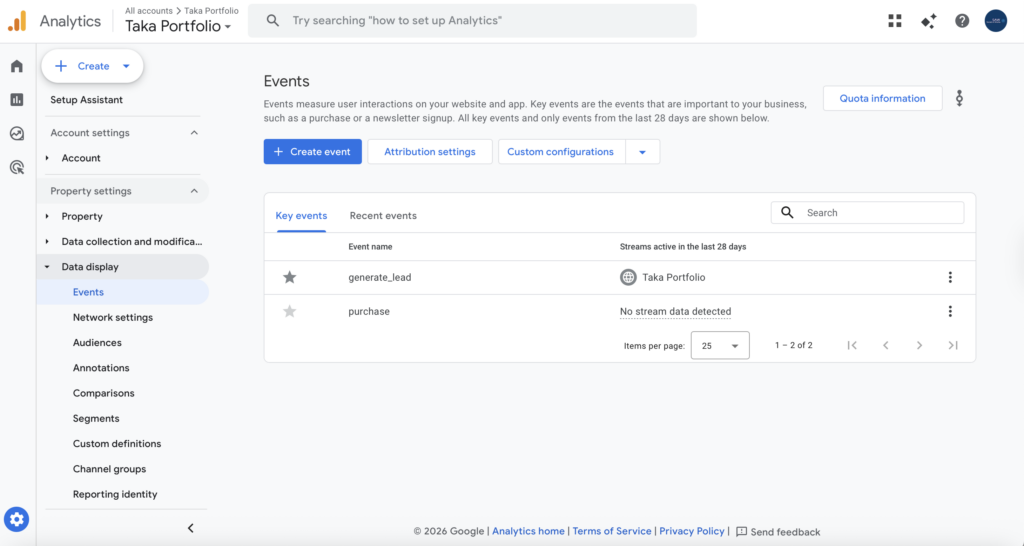Focus the top Analytics search field
The width and height of the screenshot is (1024, 546).
click(472, 21)
